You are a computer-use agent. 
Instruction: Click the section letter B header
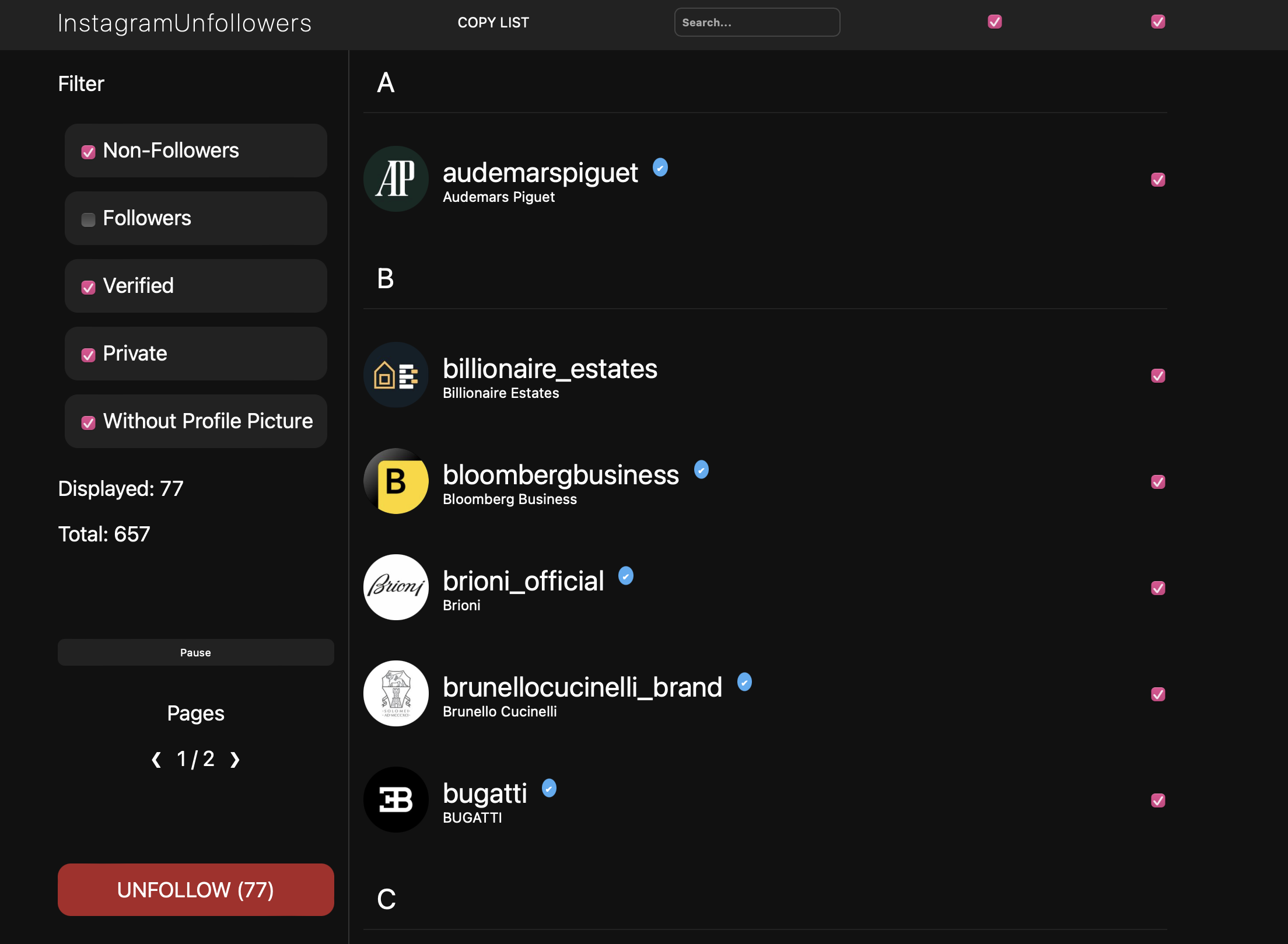click(x=386, y=279)
